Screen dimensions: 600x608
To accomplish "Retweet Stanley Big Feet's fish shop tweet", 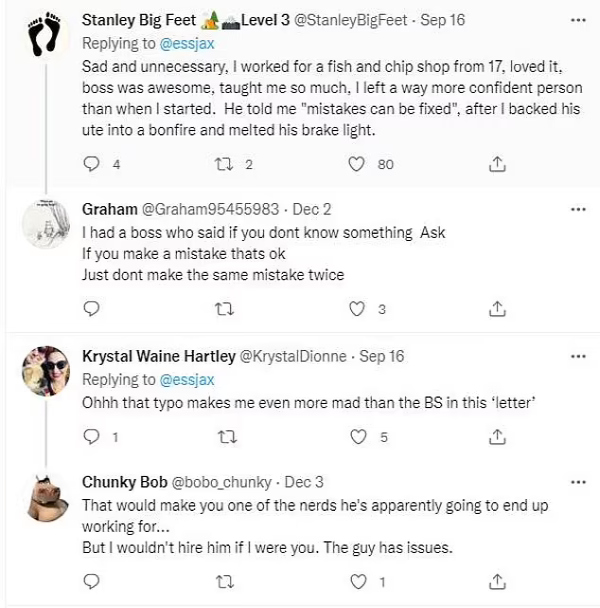I will [x=225, y=164].
